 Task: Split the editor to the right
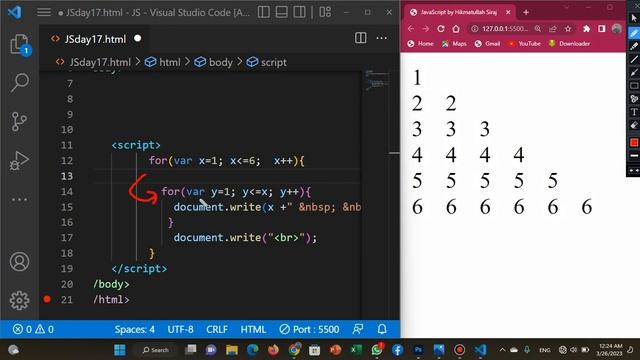360,38
